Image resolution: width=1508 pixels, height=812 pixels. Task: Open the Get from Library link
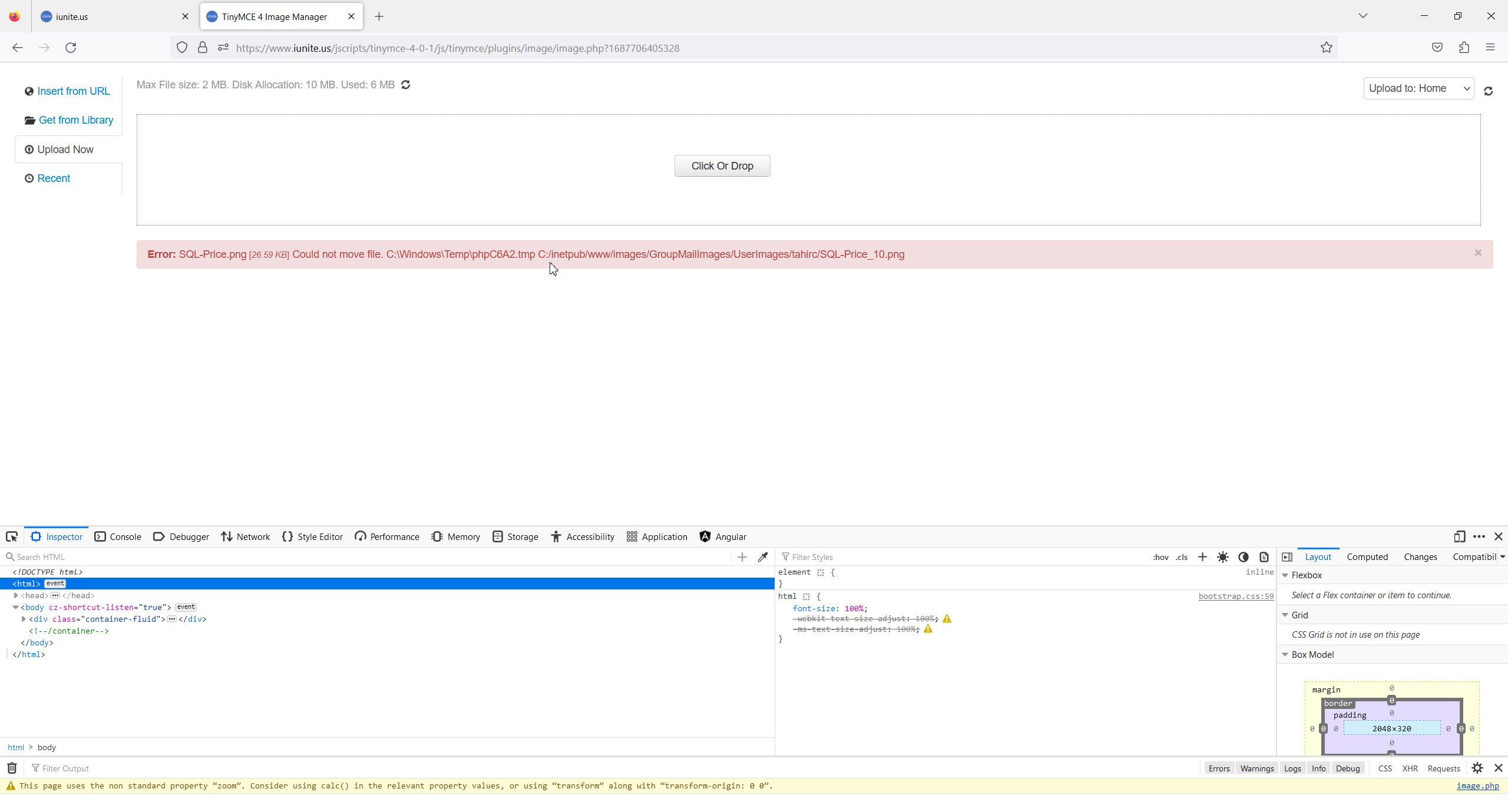click(x=75, y=120)
